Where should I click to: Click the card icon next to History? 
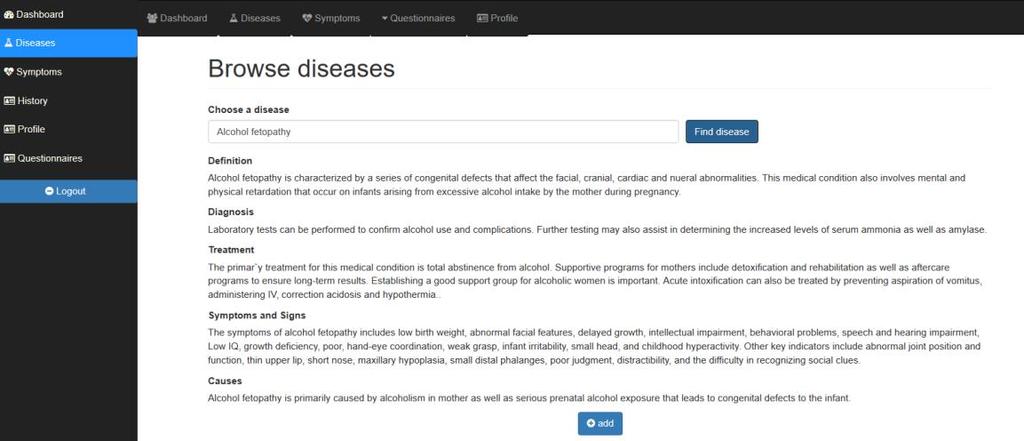click(x=9, y=101)
